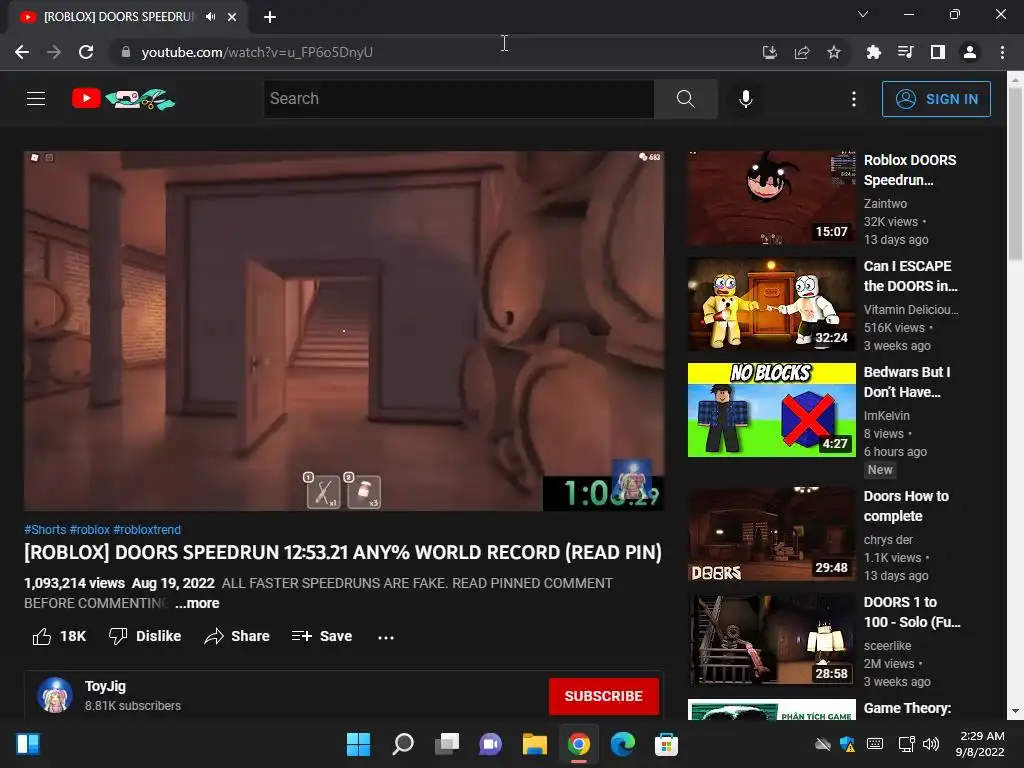Open Chrome profile icon
The height and width of the screenshot is (768, 1024).
coord(970,52)
